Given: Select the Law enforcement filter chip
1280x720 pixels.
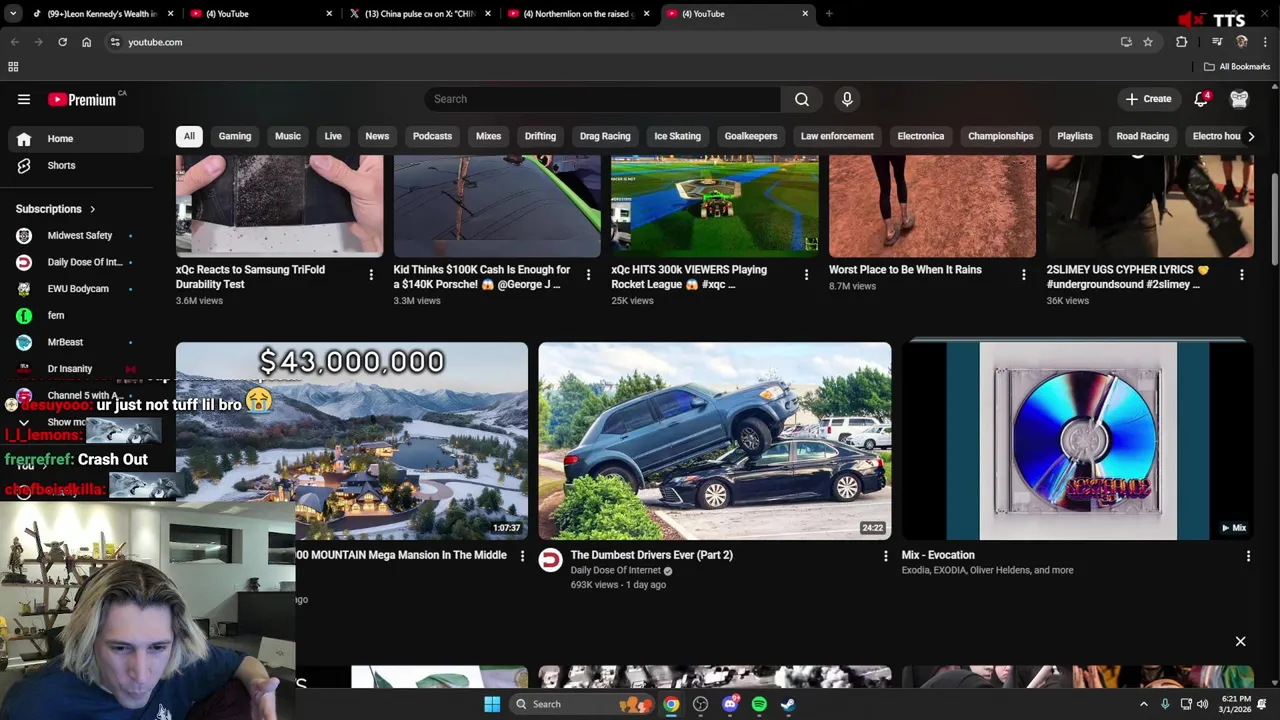Looking at the screenshot, I should (x=837, y=136).
